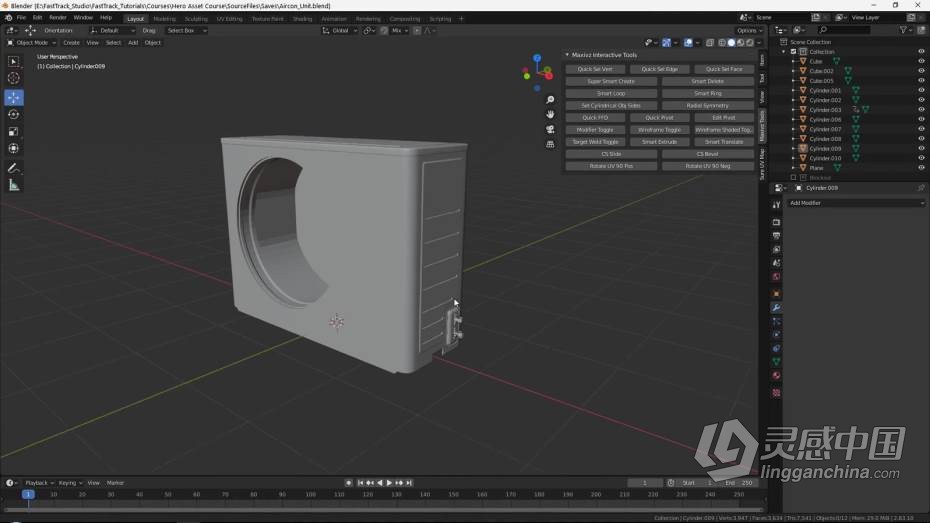The image size is (930, 523).
Task: Open the Options dropdown in viewport header
Action: point(749,30)
